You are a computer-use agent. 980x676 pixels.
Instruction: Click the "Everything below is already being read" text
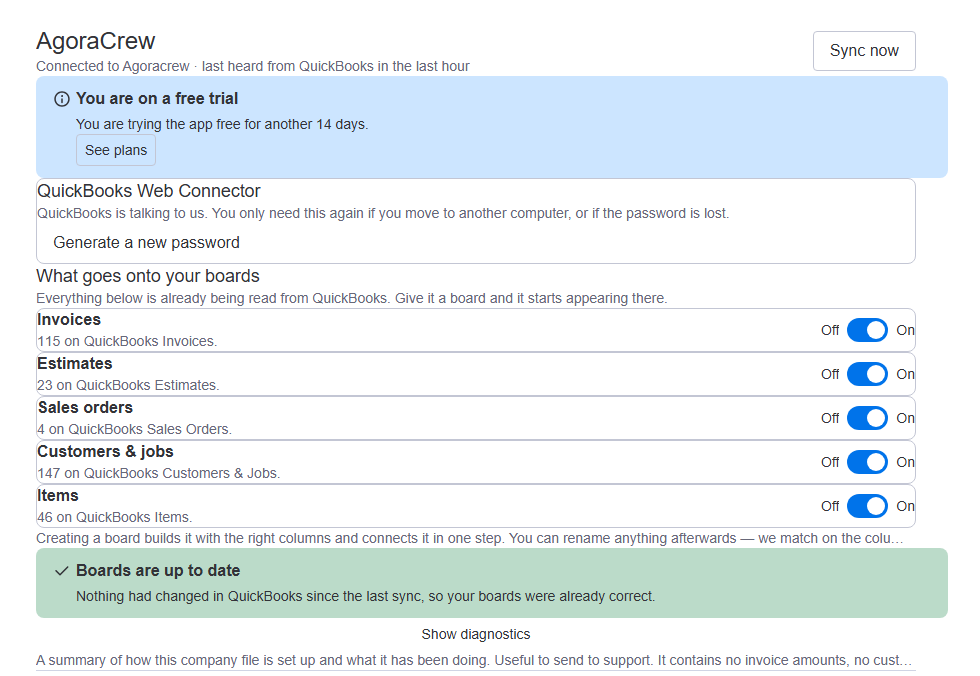(352, 299)
